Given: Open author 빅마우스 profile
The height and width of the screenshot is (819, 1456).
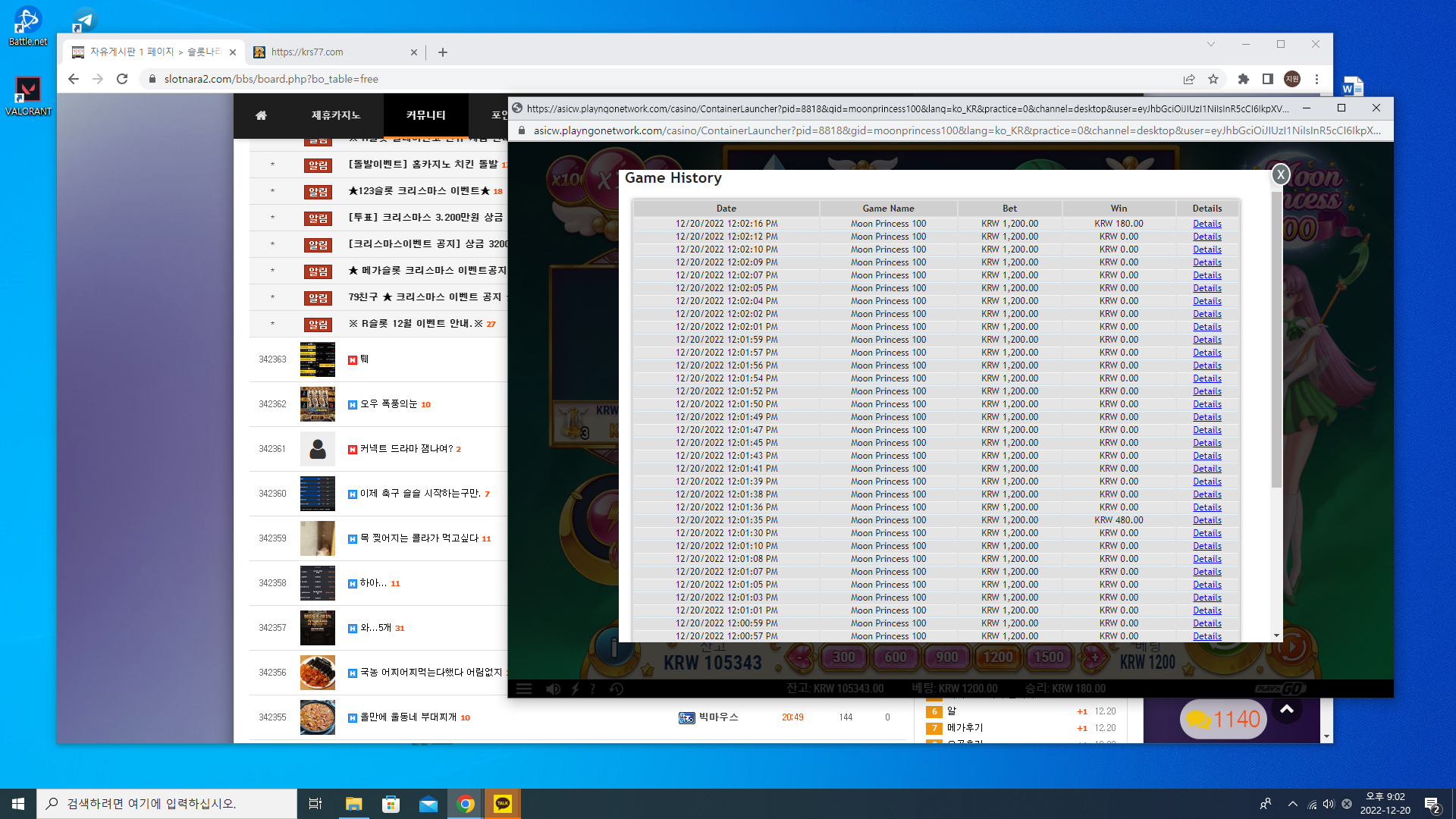Looking at the screenshot, I should pos(718,717).
